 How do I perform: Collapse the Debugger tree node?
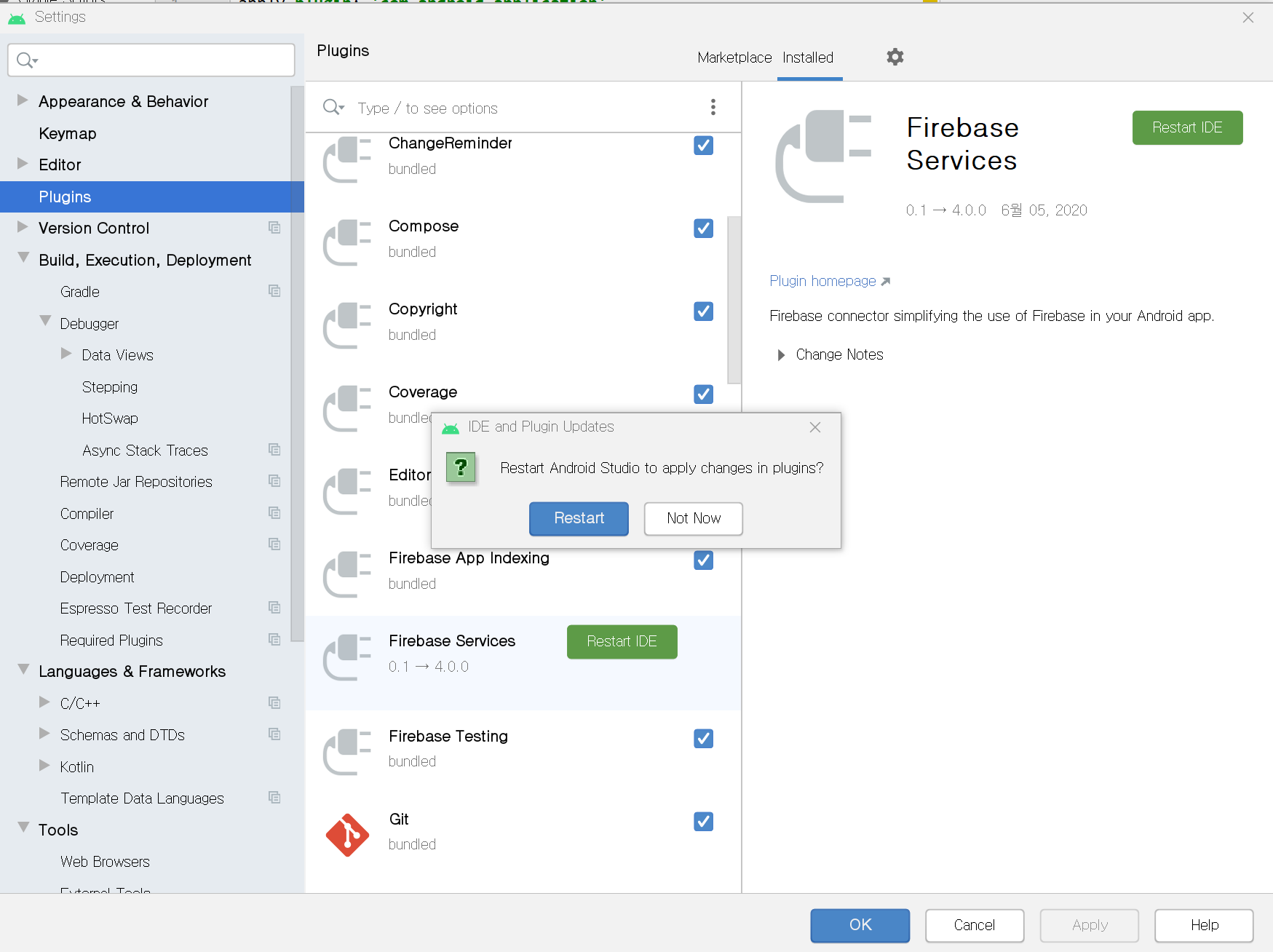(x=45, y=322)
